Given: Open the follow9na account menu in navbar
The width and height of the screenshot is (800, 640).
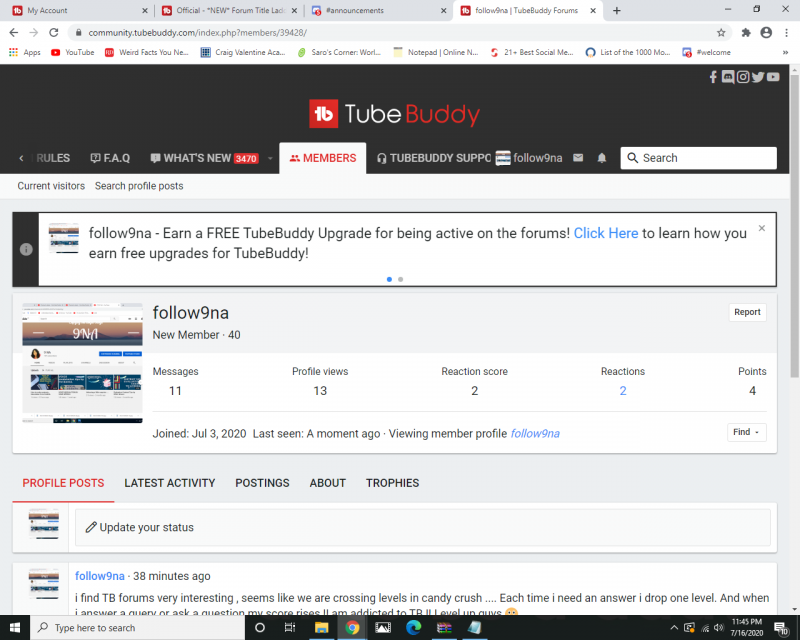Looking at the screenshot, I should [529, 158].
